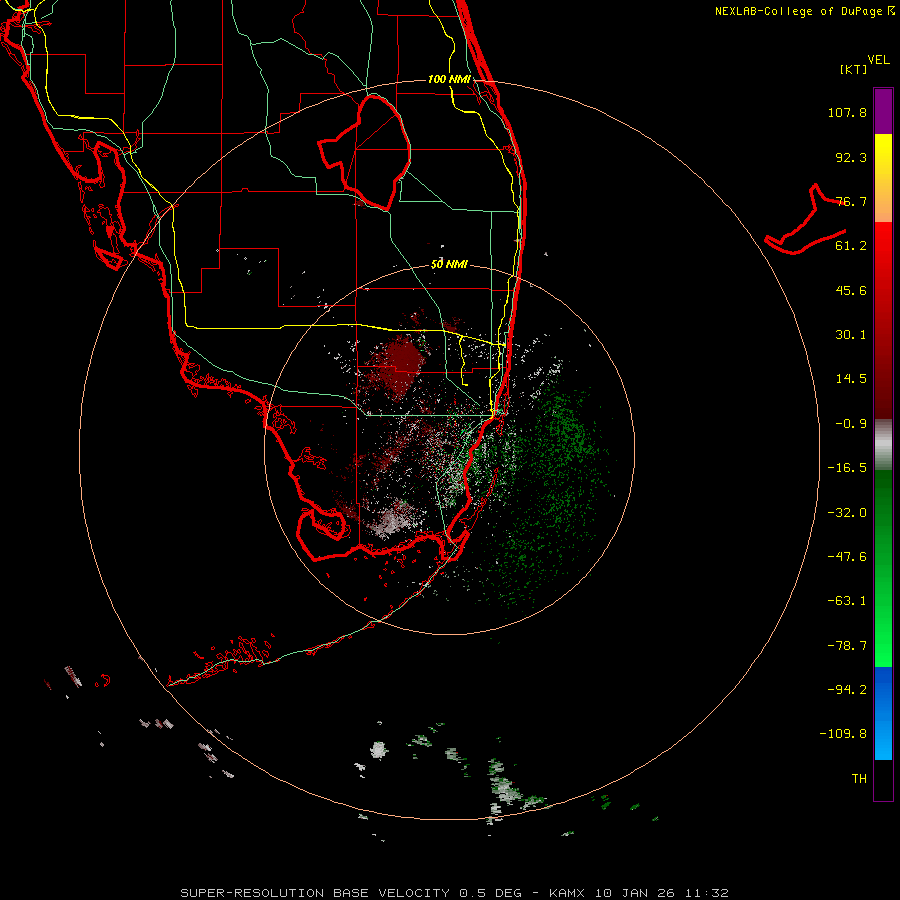Screen dimensions: 900x900
Task: Click the [KT] units label
Action: coord(854,69)
